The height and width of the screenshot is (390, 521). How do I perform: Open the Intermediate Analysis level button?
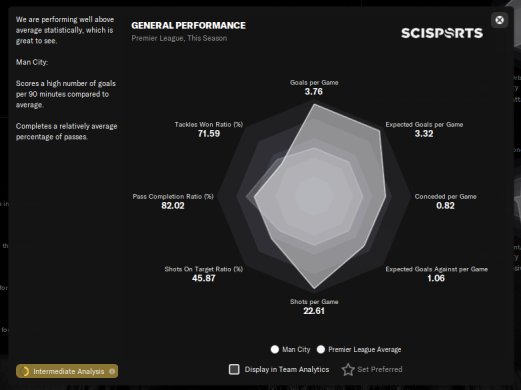[67, 371]
